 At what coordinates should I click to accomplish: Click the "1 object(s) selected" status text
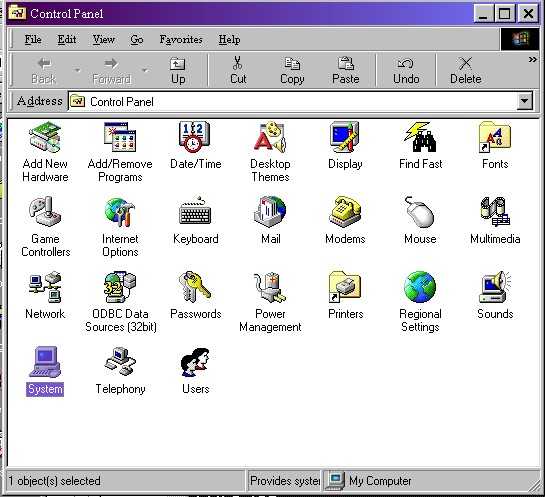(x=55, y=481)
